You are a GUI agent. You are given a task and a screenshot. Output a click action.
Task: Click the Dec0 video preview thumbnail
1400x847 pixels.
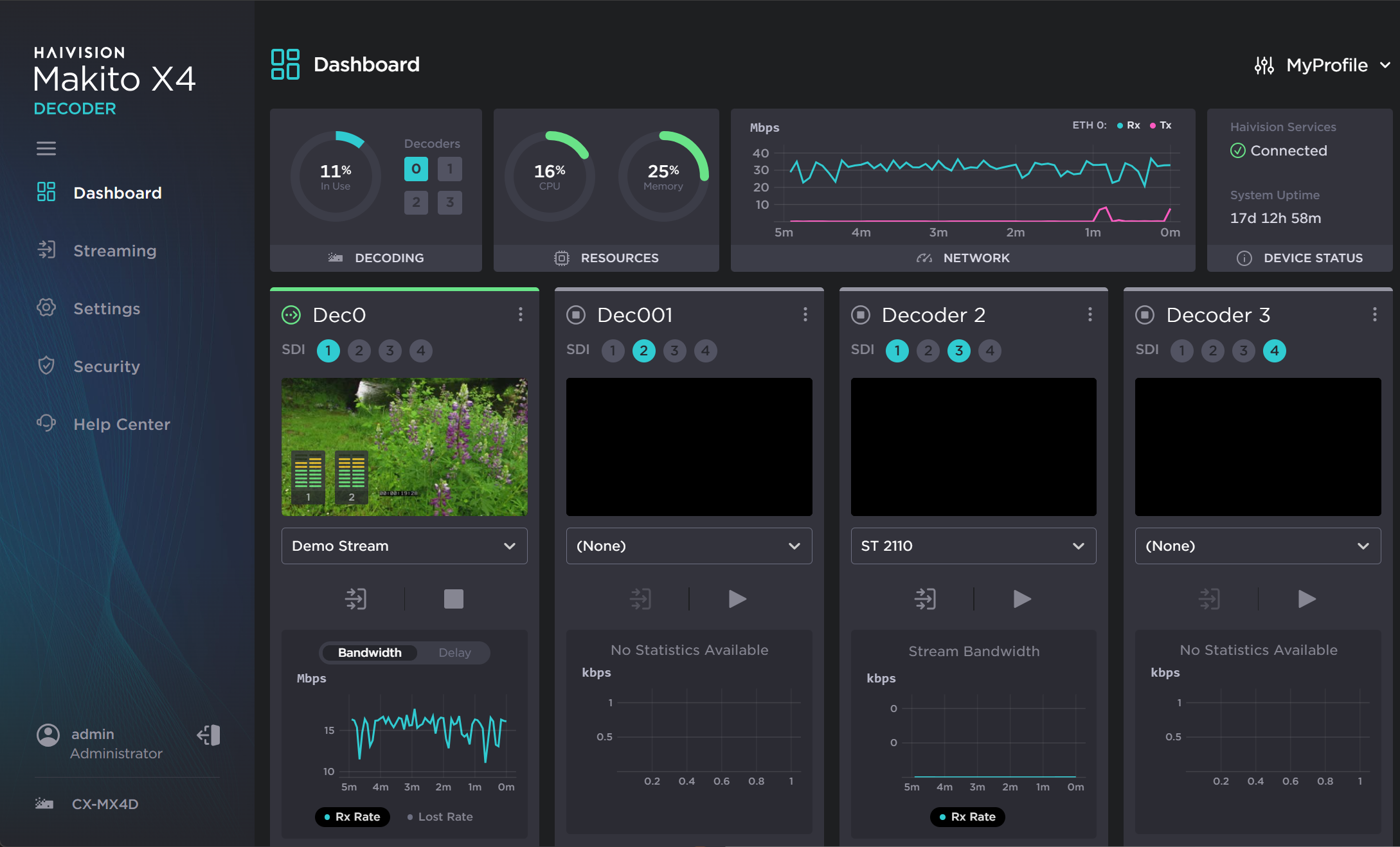[404, 447]
